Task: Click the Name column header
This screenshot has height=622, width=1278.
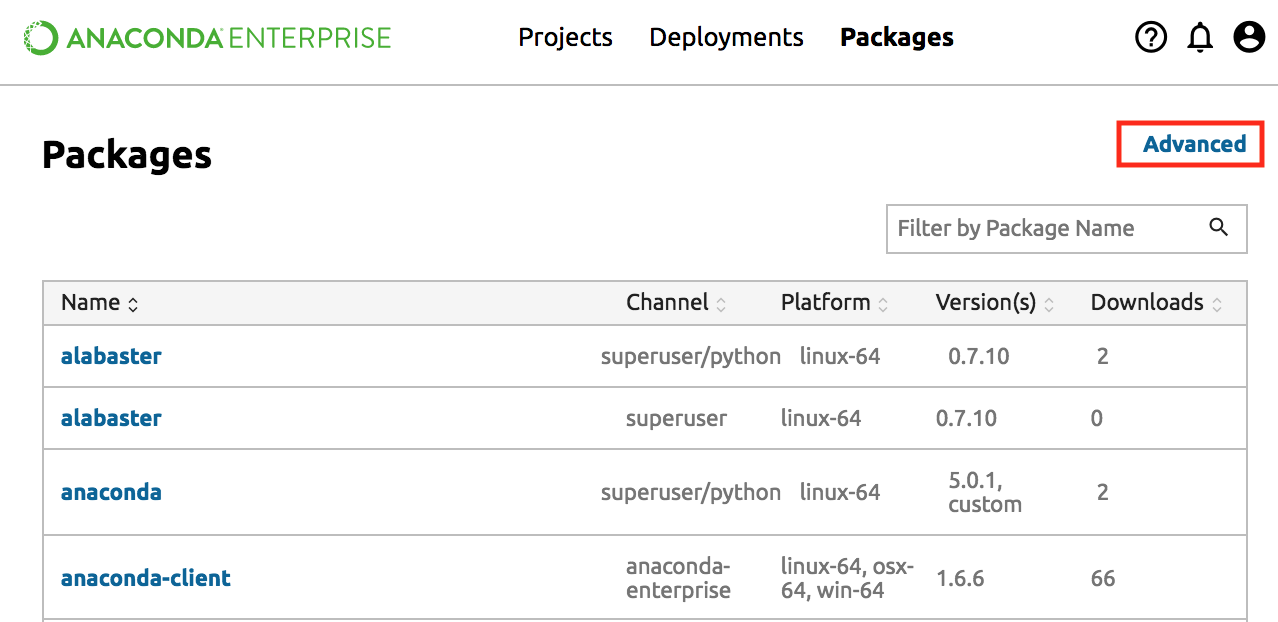Action: coord(90,303)
